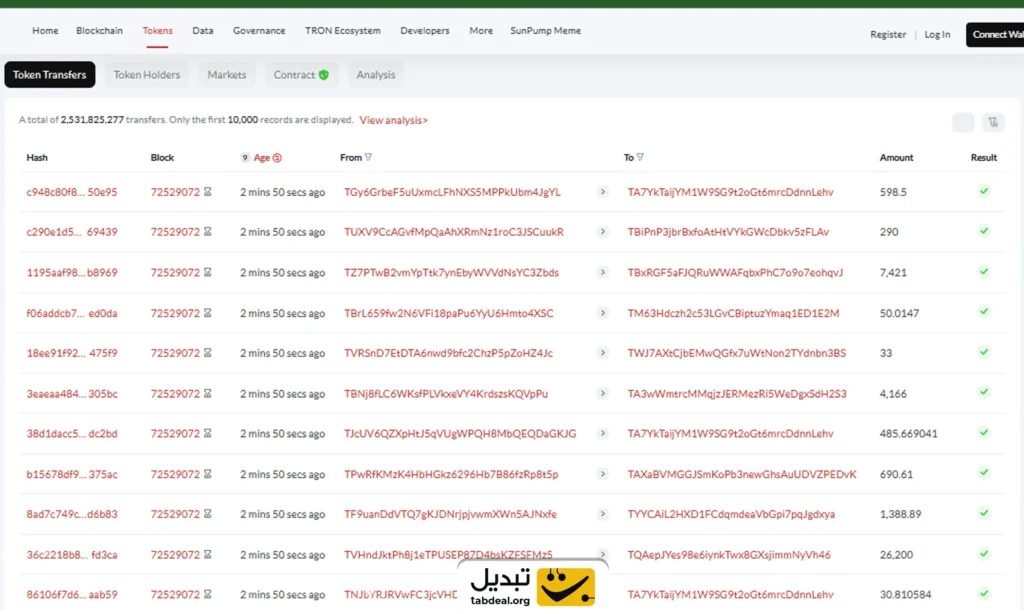Click hourglass icon in 86106f7d6 row
1024x614 pixels.
tap(208, 594)
